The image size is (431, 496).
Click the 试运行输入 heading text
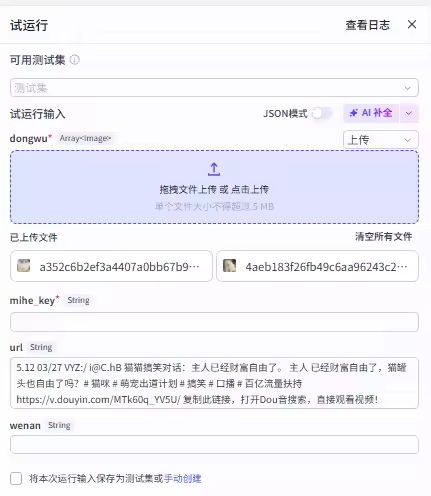tap(38, 114)
